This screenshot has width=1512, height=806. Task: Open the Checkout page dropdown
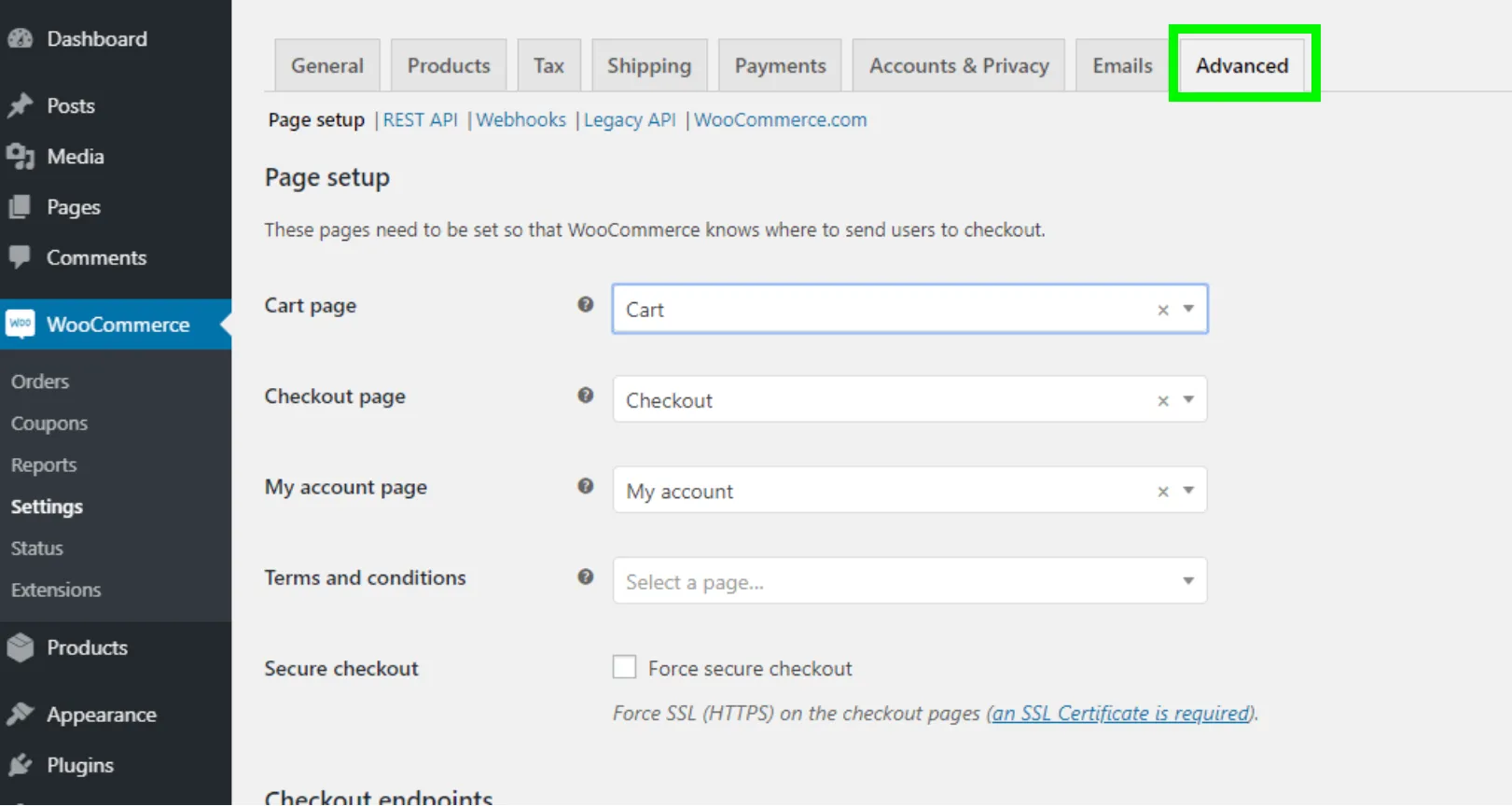[x=909, y=399]
